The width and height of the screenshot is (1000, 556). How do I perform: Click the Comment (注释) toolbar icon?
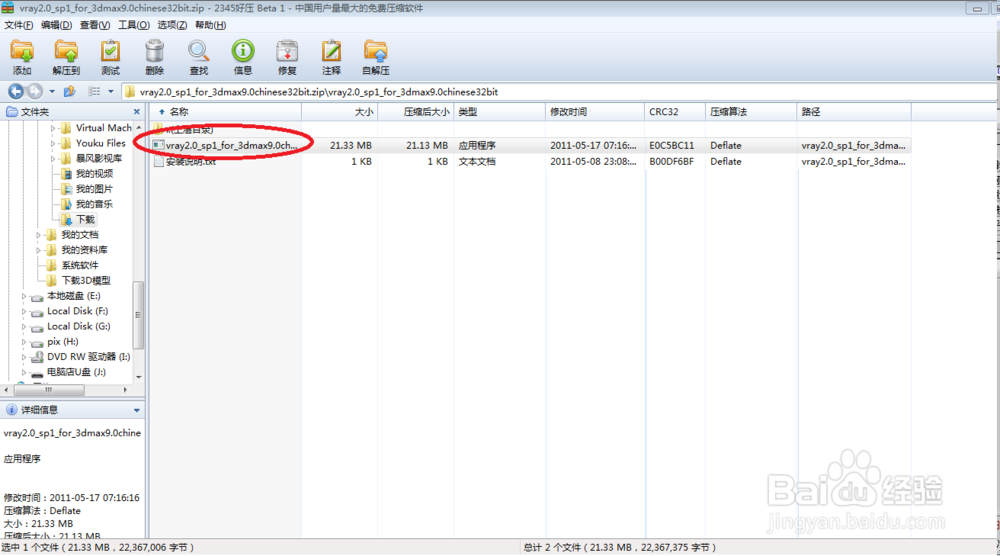pyautogui.click(x=331, y=57)
